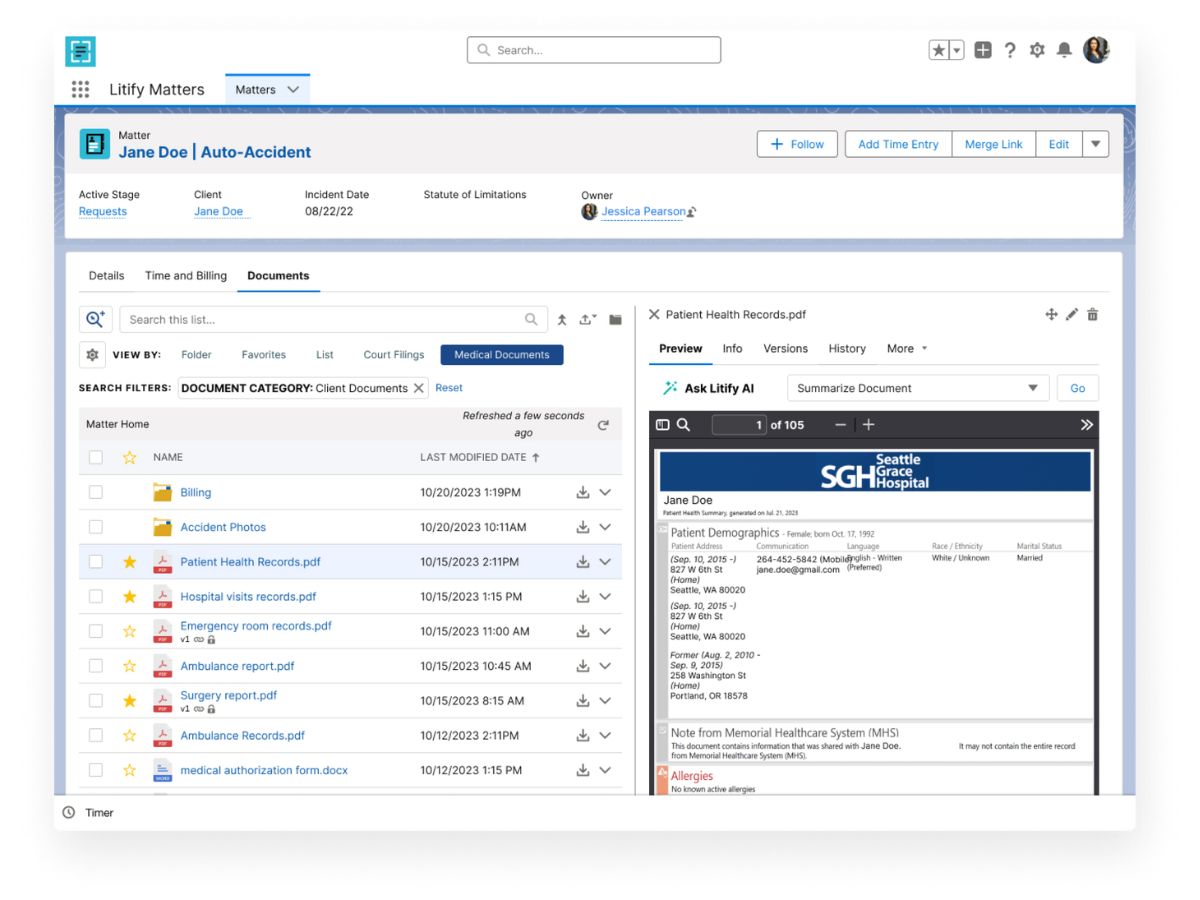This screenshot has width=1200, height=900.
Task: Click the global actions plus icon
Action: click(x=983, y=50)
